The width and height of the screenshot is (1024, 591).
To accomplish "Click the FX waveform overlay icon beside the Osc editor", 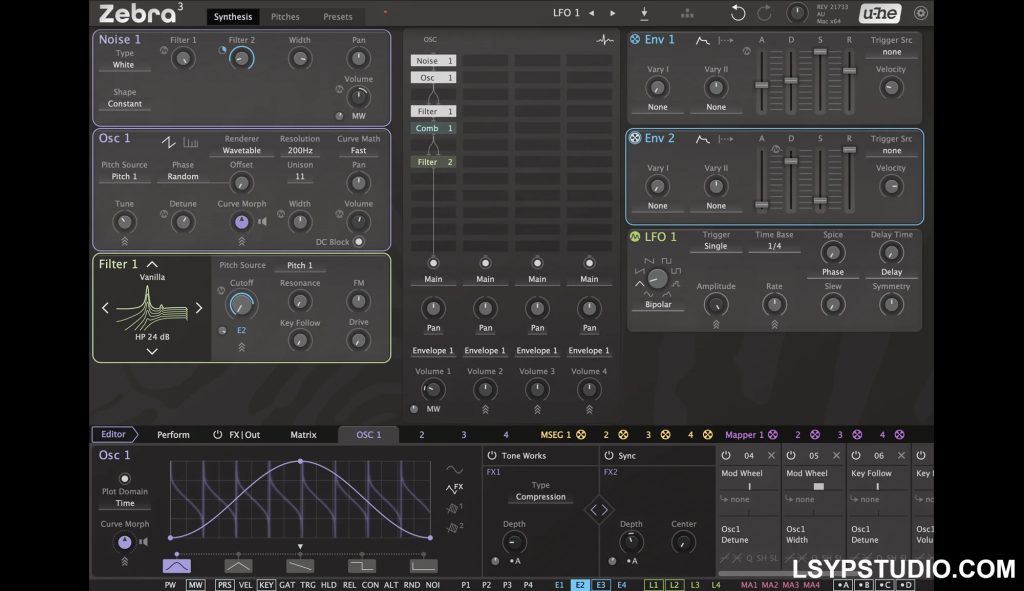I will (454, 488).
